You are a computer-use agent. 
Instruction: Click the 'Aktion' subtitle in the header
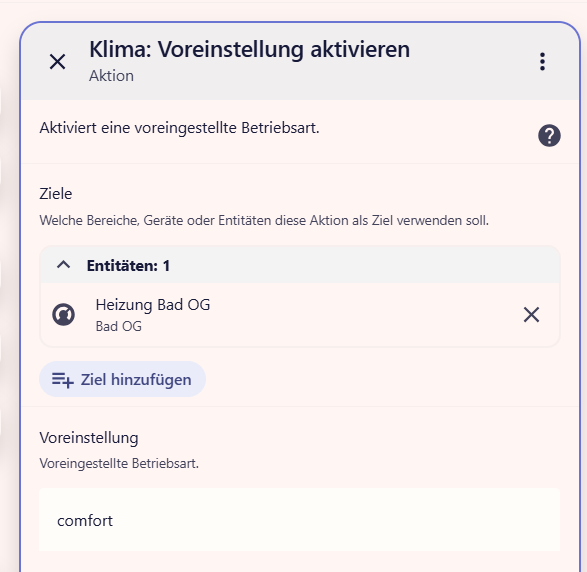(x=111, y=76)
